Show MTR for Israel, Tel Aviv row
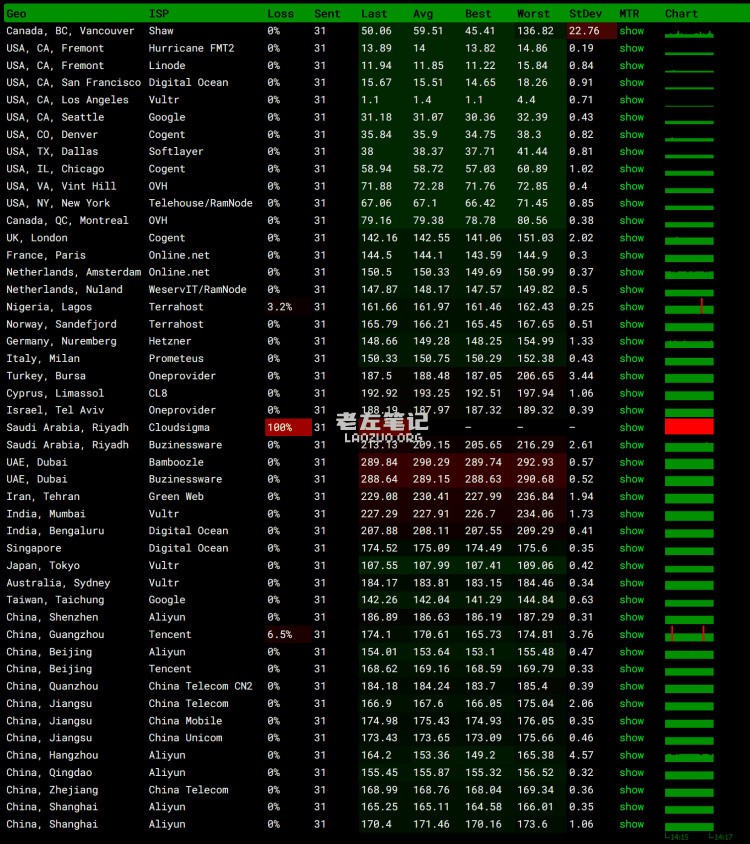The width and height of the screenshot is (750, 844). (631, 410)
